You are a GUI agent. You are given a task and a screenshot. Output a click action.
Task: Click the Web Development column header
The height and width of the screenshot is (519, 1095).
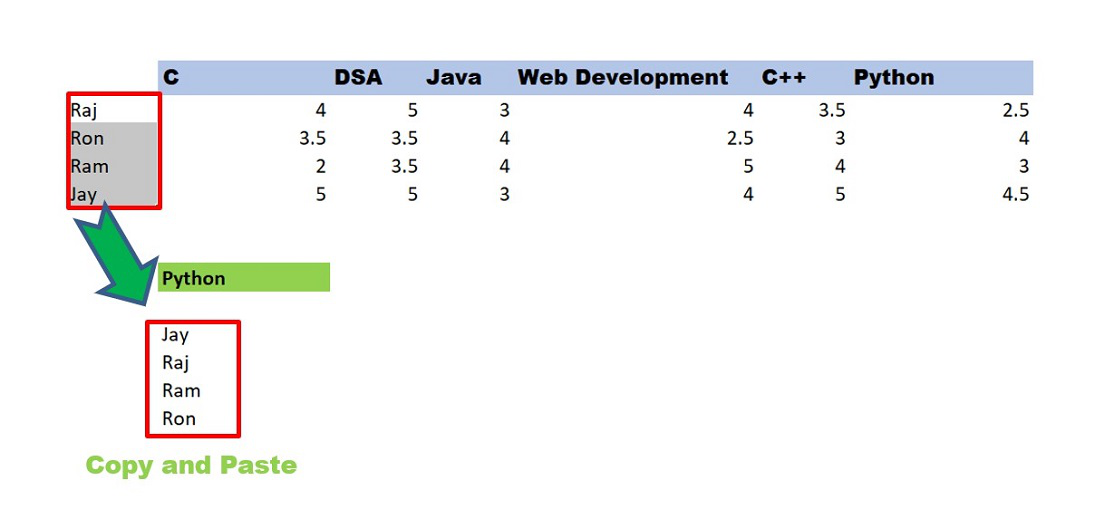[x=622, y=78]
